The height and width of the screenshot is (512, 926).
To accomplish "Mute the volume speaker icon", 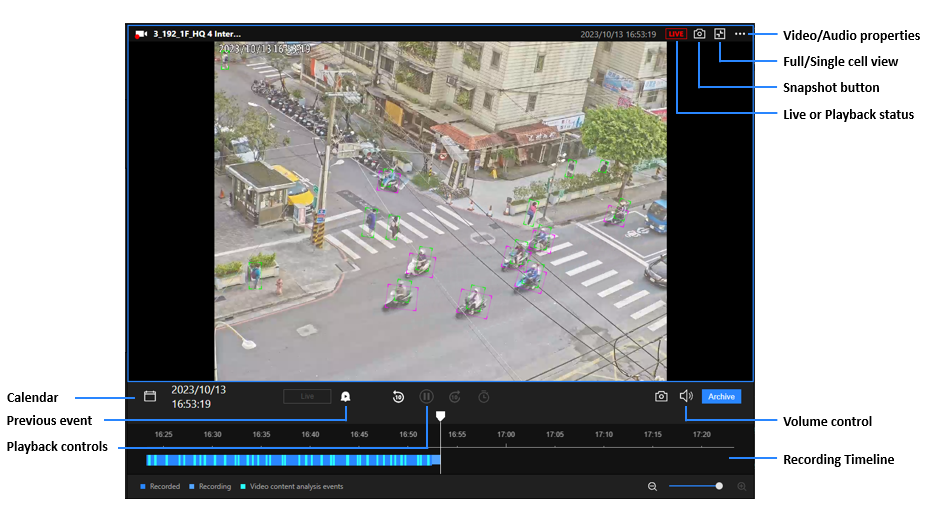I will [x=686, y=396].
